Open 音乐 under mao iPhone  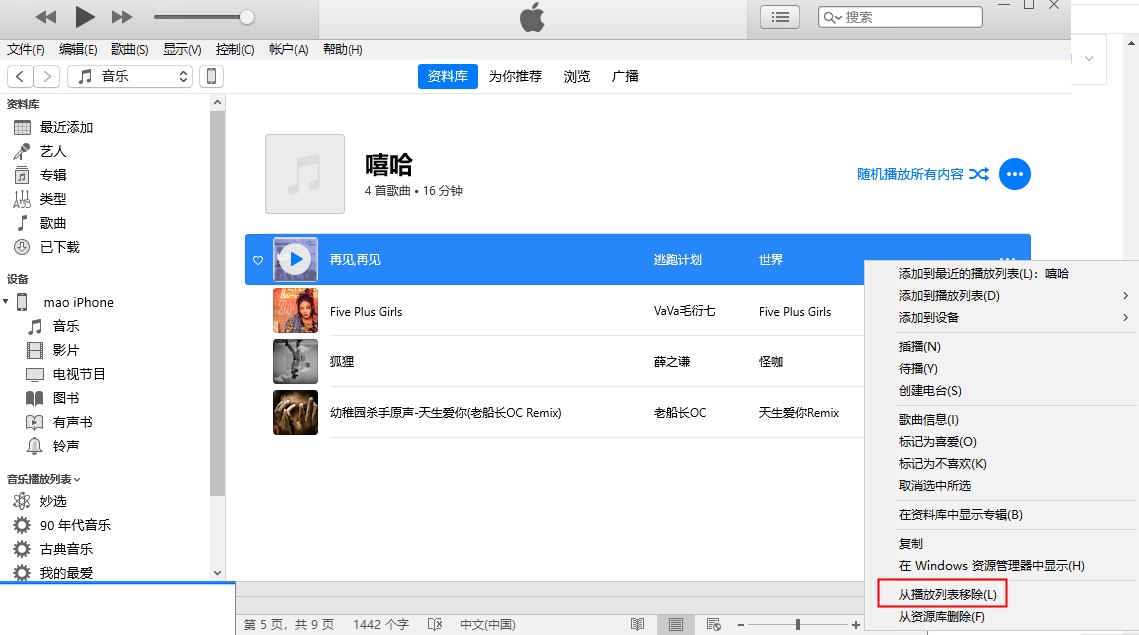click(65, 326)
